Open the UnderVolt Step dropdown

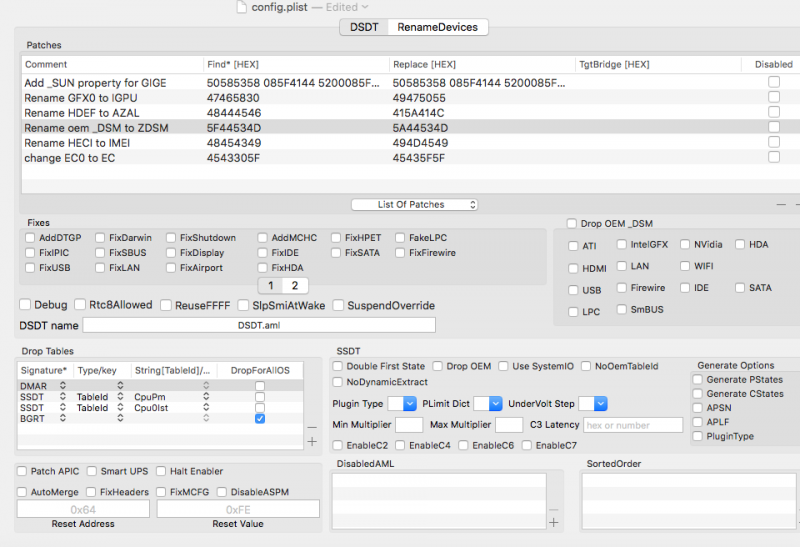click(x=593, y=403)
